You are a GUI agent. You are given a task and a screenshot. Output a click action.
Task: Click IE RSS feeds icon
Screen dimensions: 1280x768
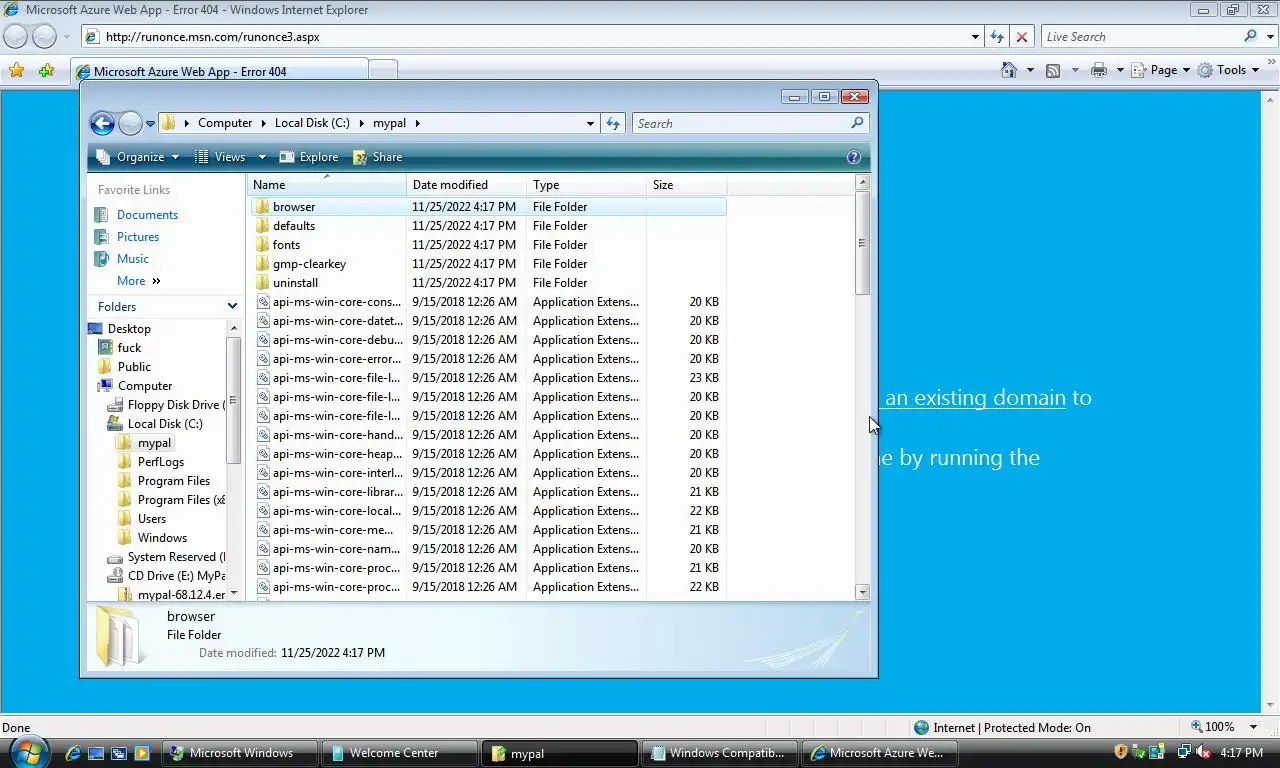click(x=1053, y=70)
